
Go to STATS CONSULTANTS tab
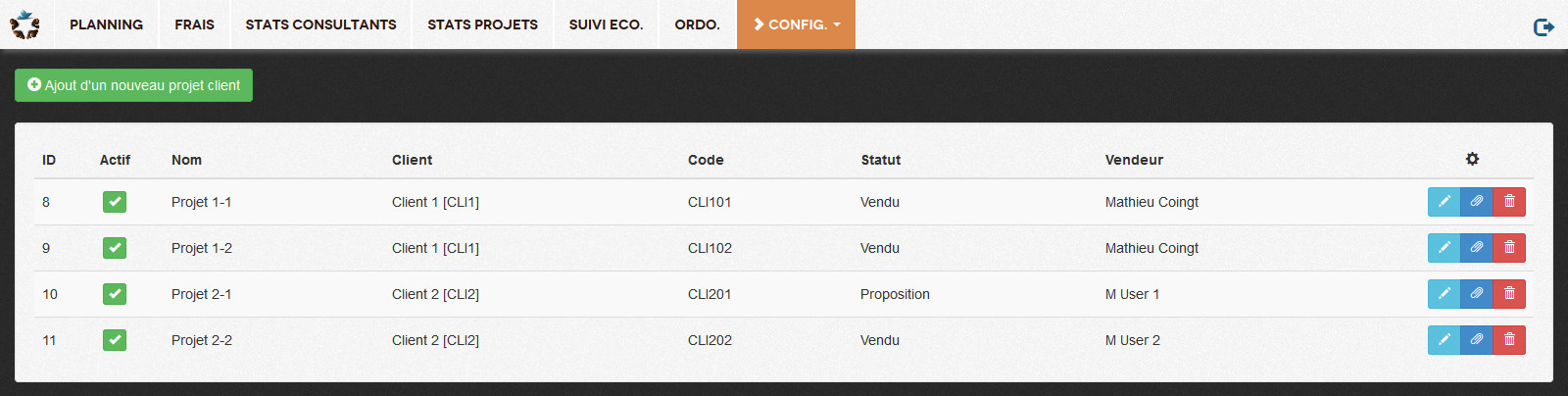pos(320,25)
